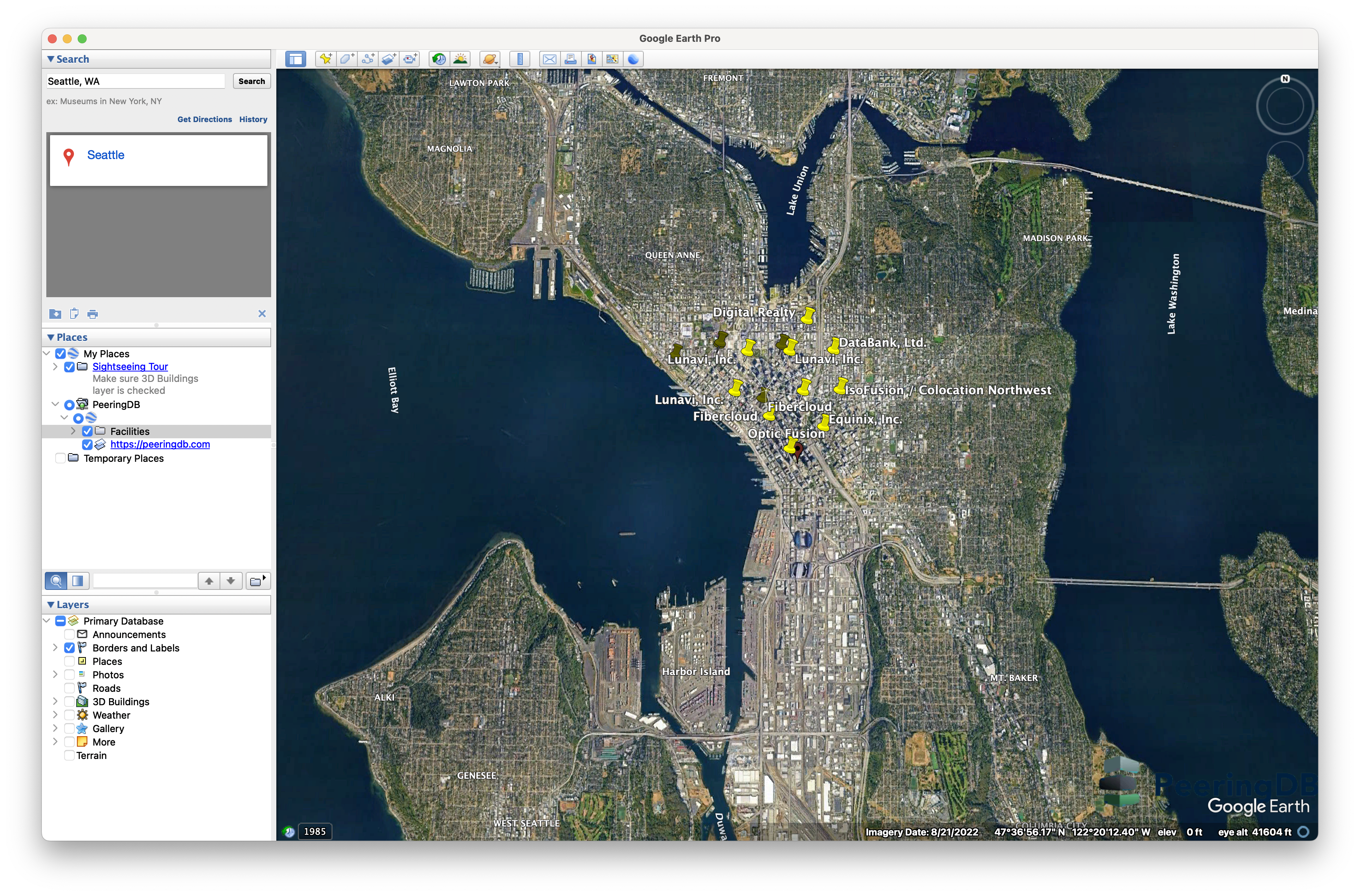Enable the Roads layer checkbox
This screenshot has height=896, width=1360.
(x=69, y=688)
